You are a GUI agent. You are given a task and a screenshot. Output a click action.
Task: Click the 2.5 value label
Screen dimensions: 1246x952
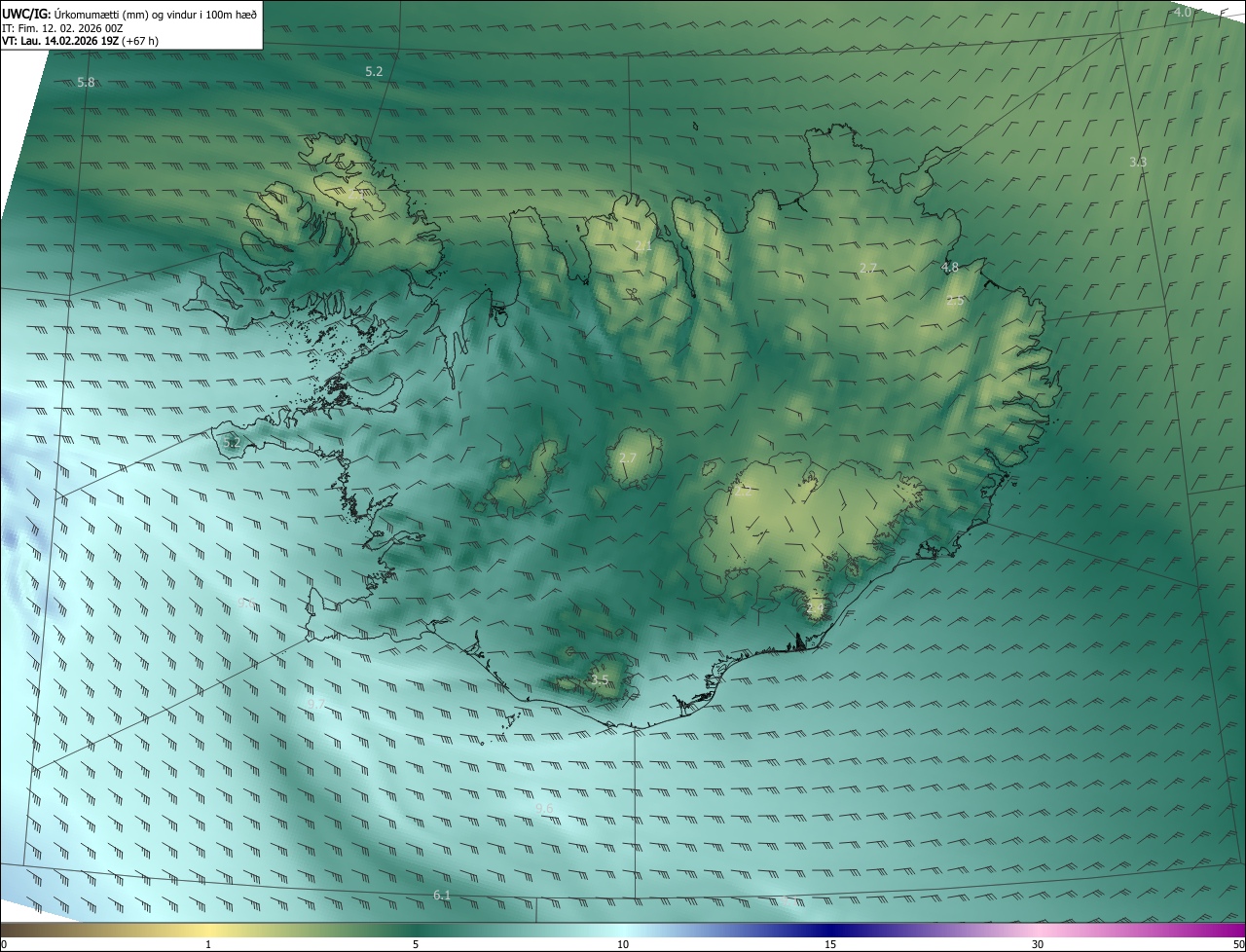(x=955, y=301)
